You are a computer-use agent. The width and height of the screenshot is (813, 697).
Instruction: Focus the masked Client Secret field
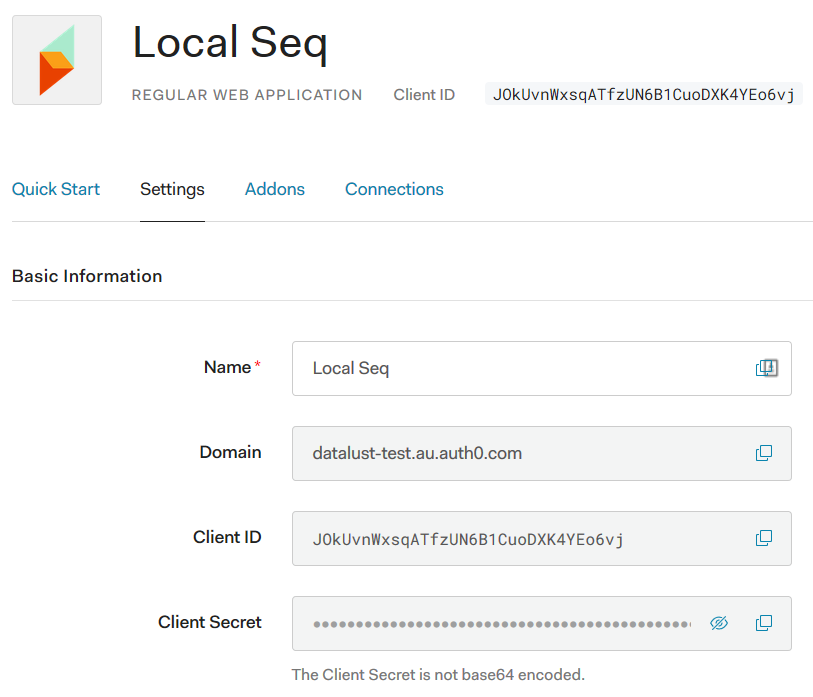[541, 623]
